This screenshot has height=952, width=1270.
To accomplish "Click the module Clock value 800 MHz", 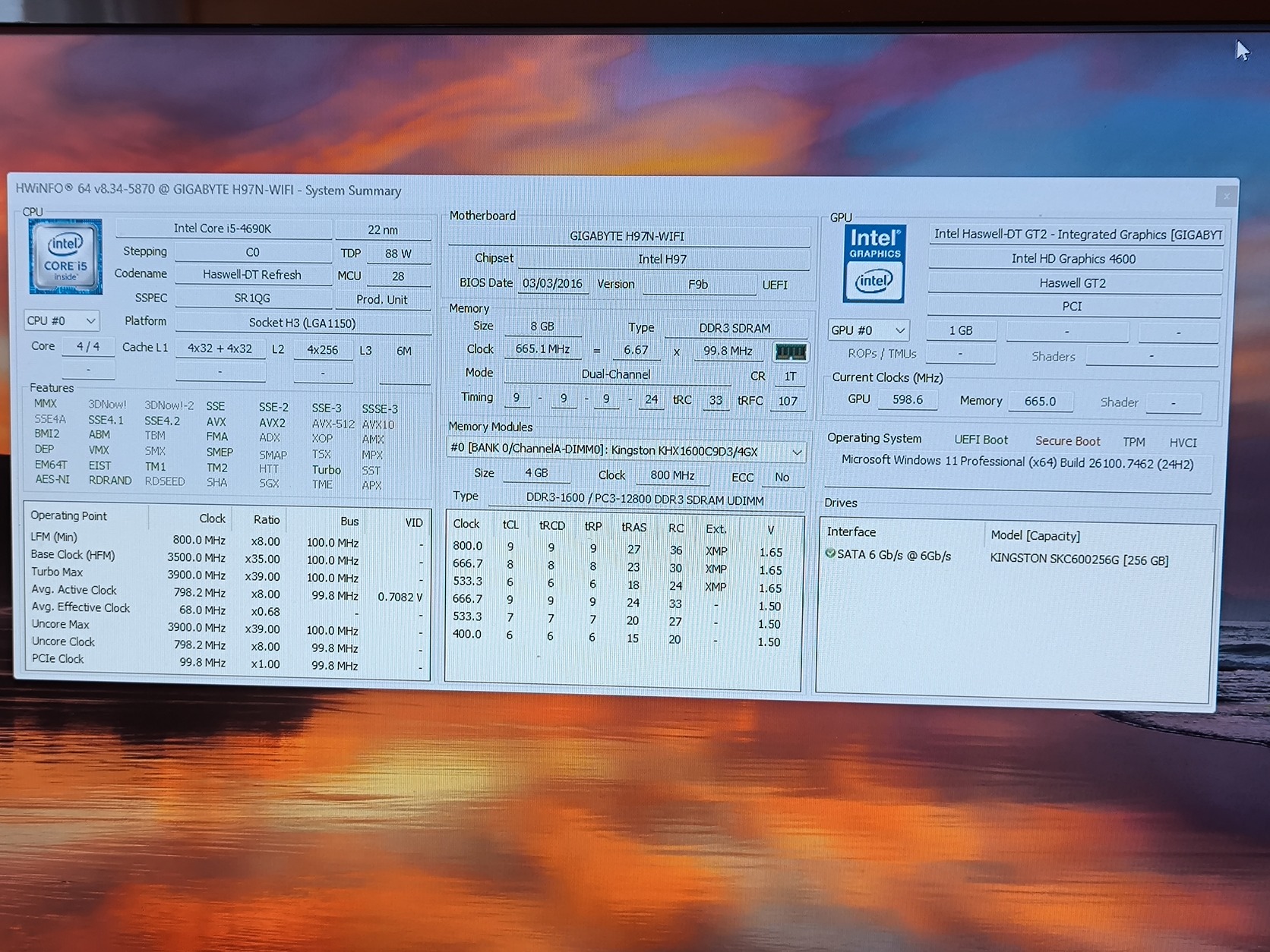I will 672,475.
